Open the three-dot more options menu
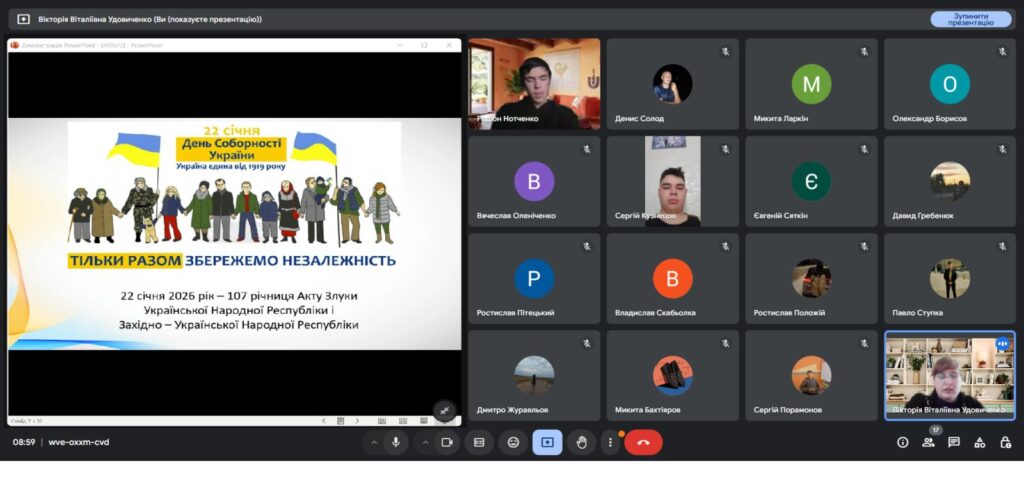The width and height of the screenshot is (1024, 493). pyautogui.click(x=610, y=442)
